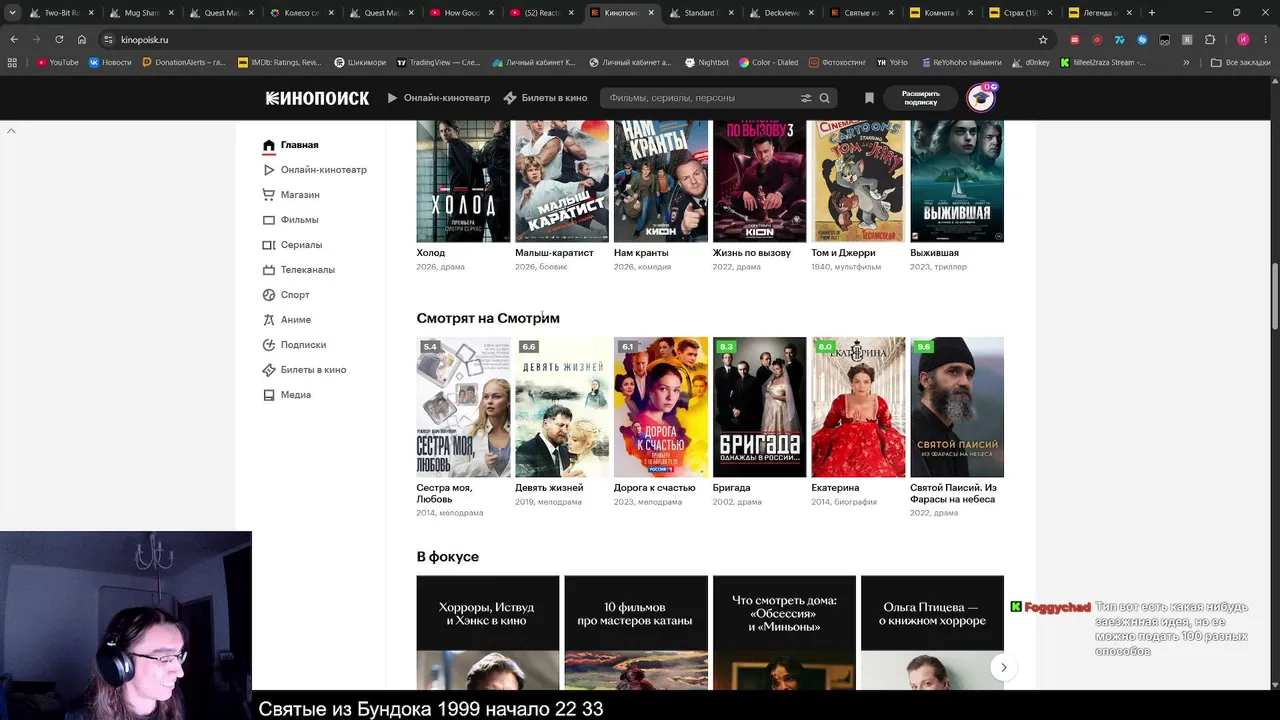Click the Сестра моя, Любовь title text
This screenshot has height=720, width=1280.
(444, 493)
